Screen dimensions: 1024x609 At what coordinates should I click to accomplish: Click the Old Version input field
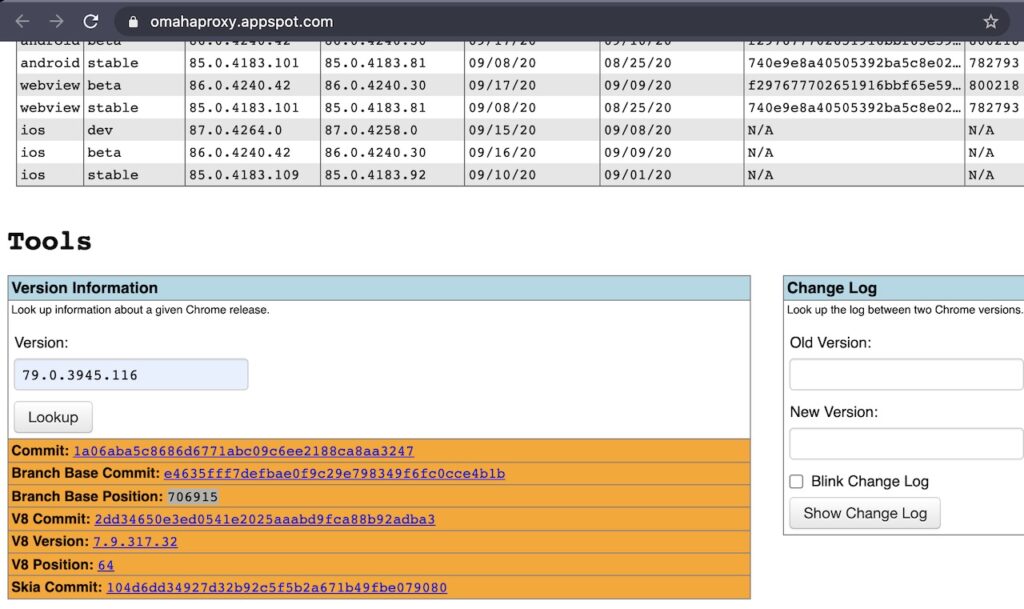coord(906,375)
